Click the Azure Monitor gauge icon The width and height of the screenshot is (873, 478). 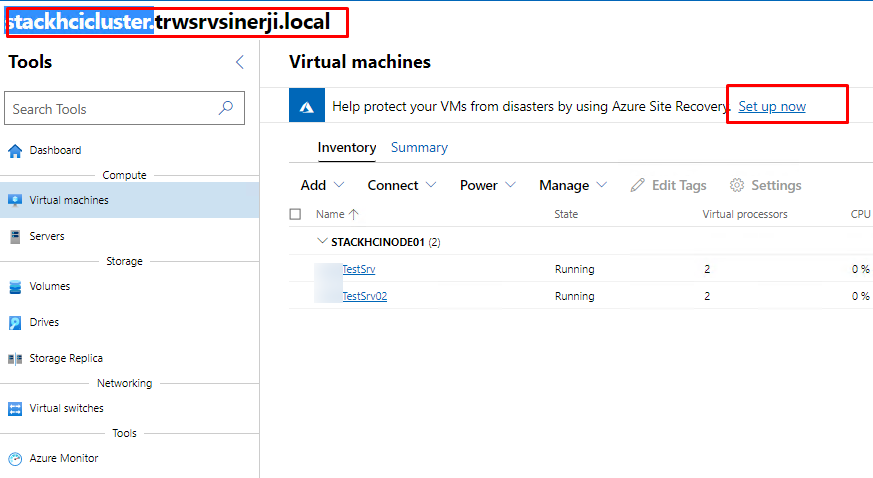(15, 459)
